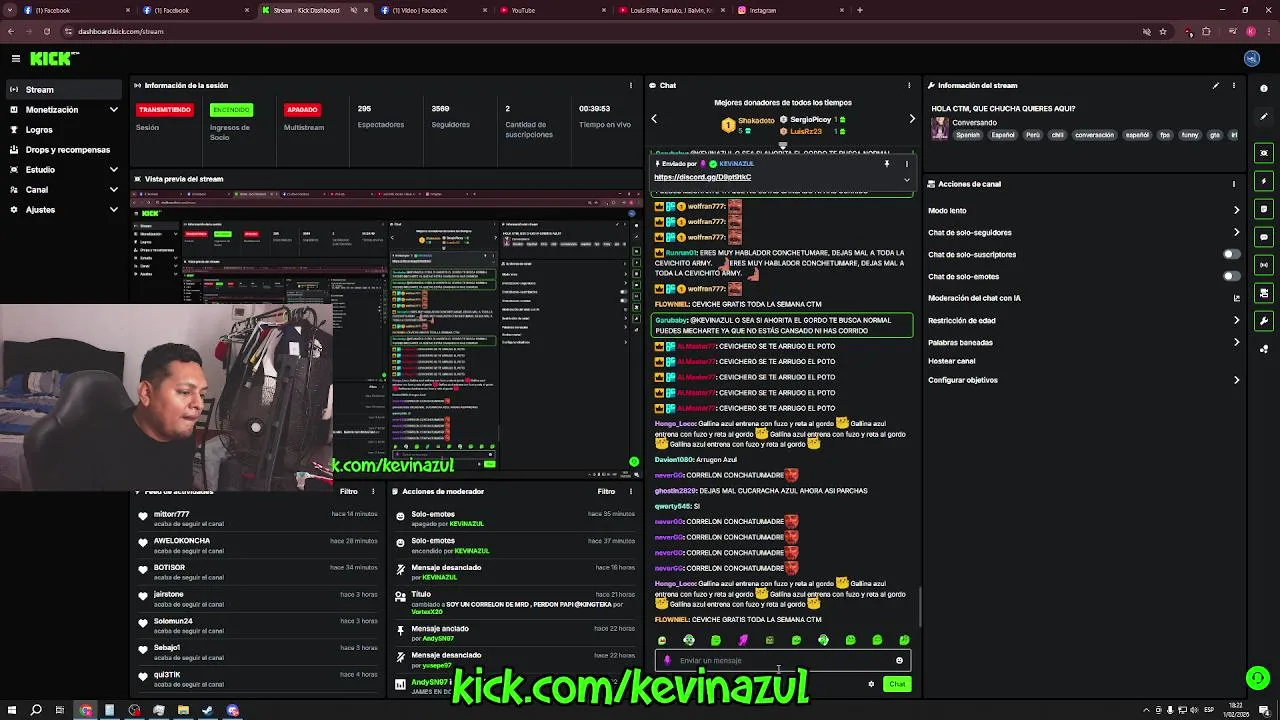Open the emoji picker in message box
The height and width of the screenshot is (720, 1280).
pyautogui.click(x=899, y=660)
